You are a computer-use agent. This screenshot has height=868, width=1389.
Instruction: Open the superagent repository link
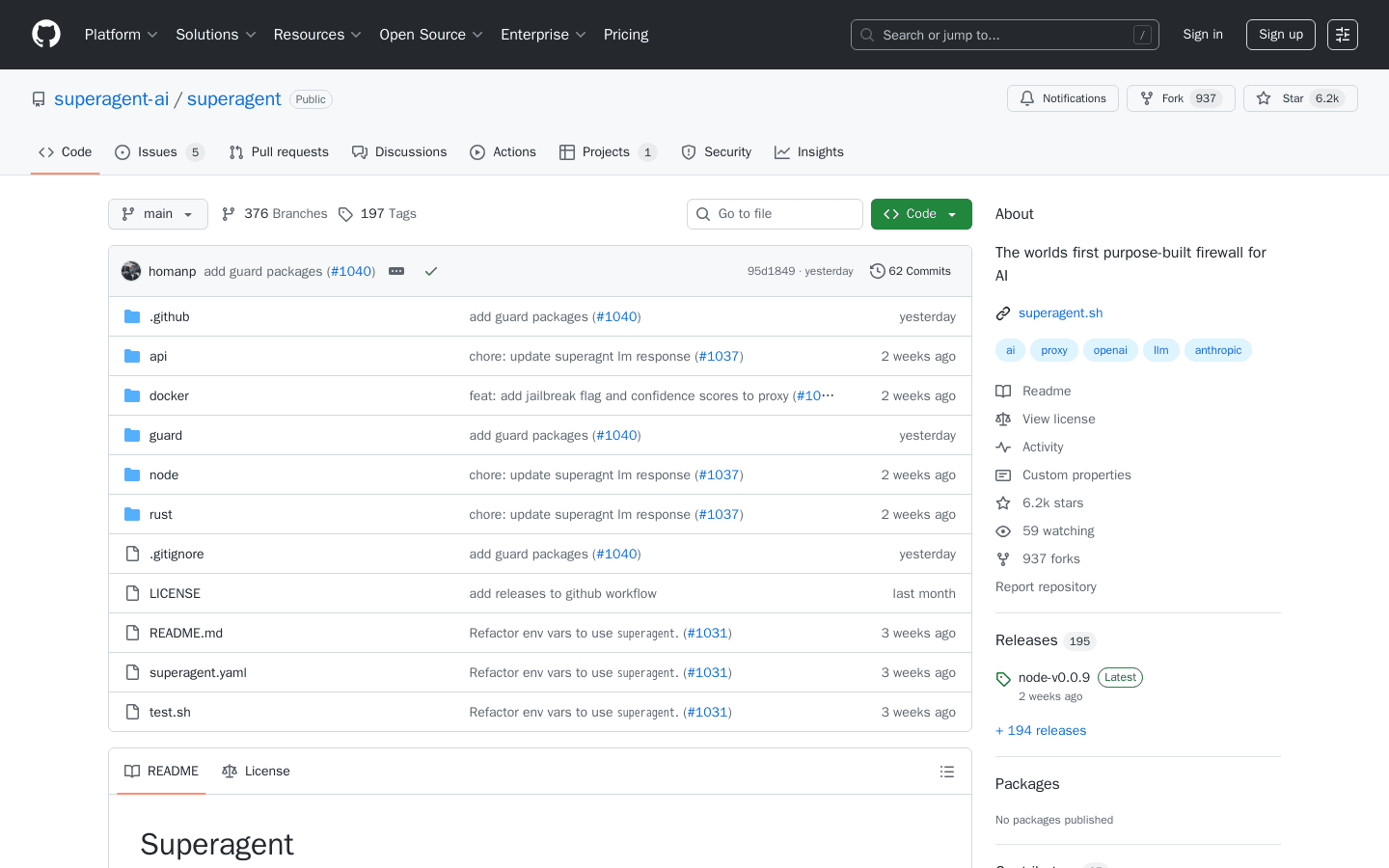click(x=234, y=99)
